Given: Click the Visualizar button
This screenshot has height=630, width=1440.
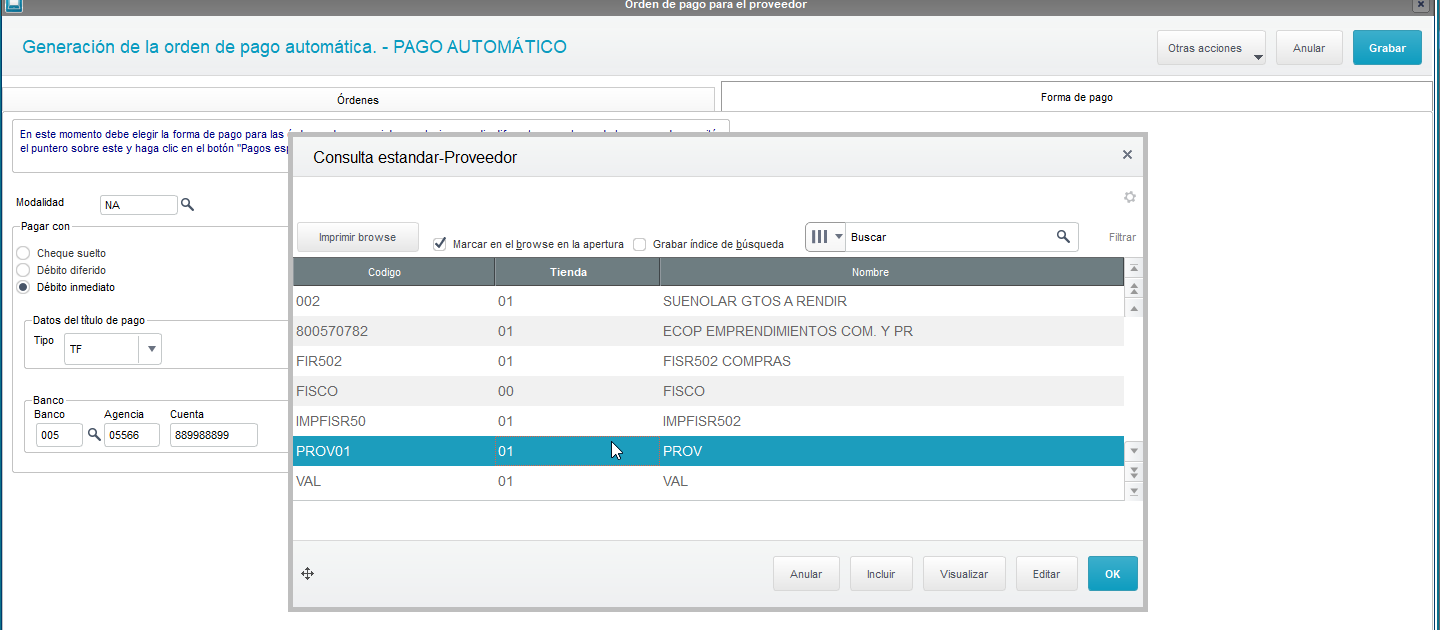Looking at the screenshot, I should tap(964, 574).
